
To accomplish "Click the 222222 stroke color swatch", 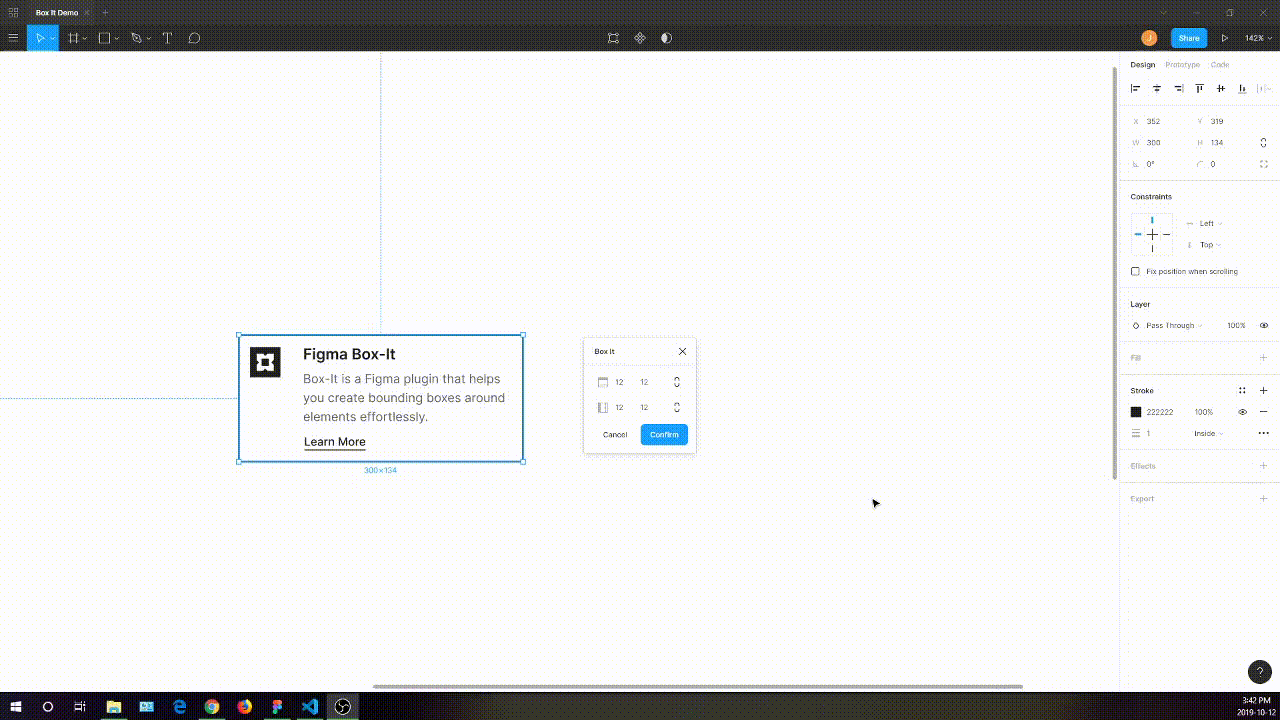I will click(x=1136, y=411).
